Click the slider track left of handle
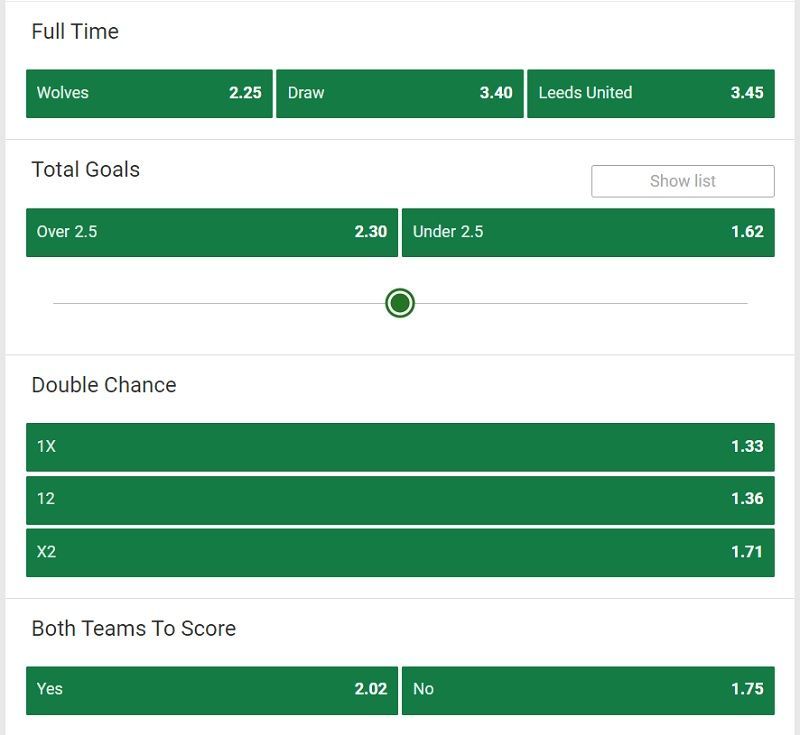Image resolution: width=800 pixels, height=735 pixels. point(219,303)
